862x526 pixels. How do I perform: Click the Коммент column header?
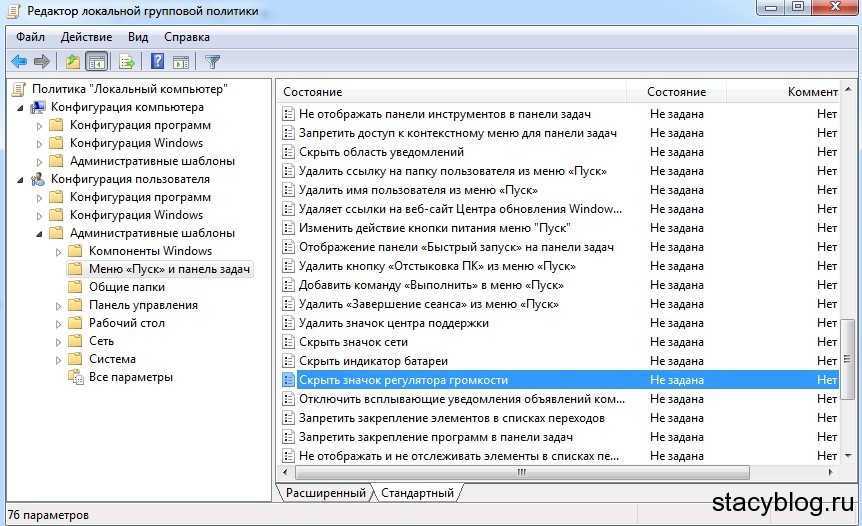click(812, 92)
